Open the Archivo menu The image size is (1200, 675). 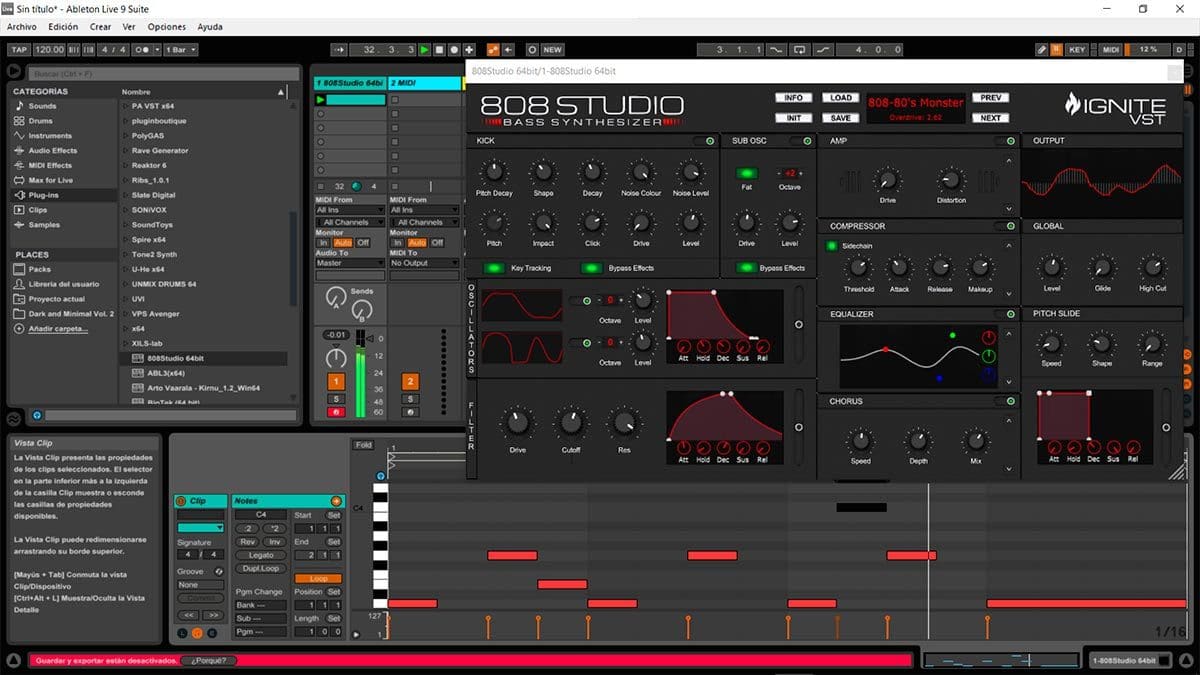[x=22, y=27]
